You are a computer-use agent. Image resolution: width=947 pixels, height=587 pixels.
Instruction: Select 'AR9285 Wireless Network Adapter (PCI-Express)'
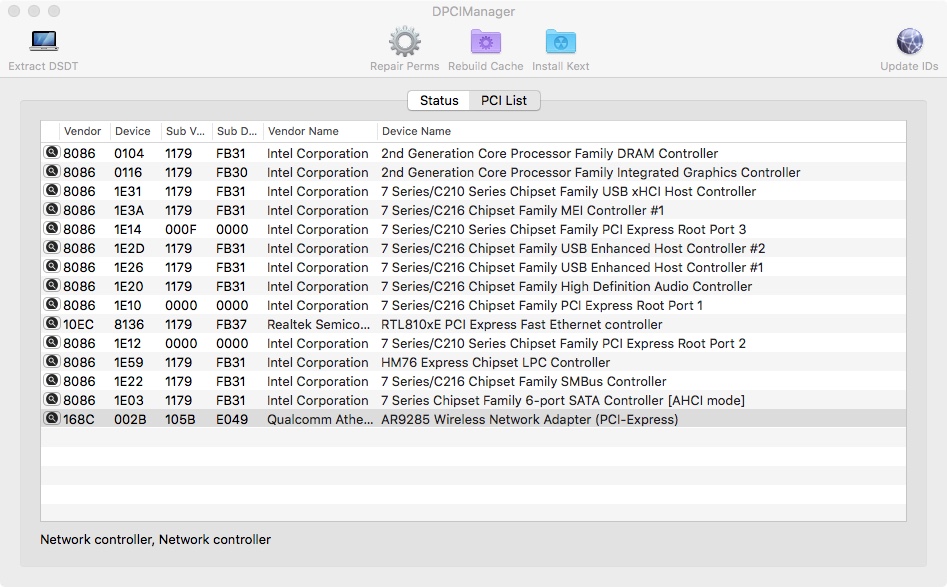coord(530,420)
